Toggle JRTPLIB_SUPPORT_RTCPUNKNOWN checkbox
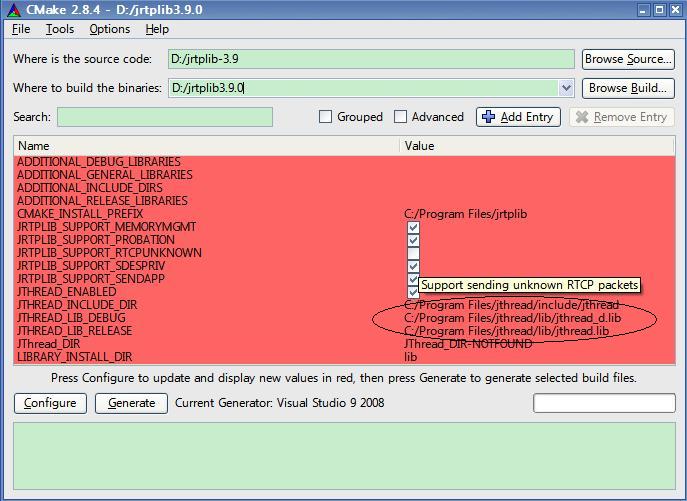 pos(413,253)
